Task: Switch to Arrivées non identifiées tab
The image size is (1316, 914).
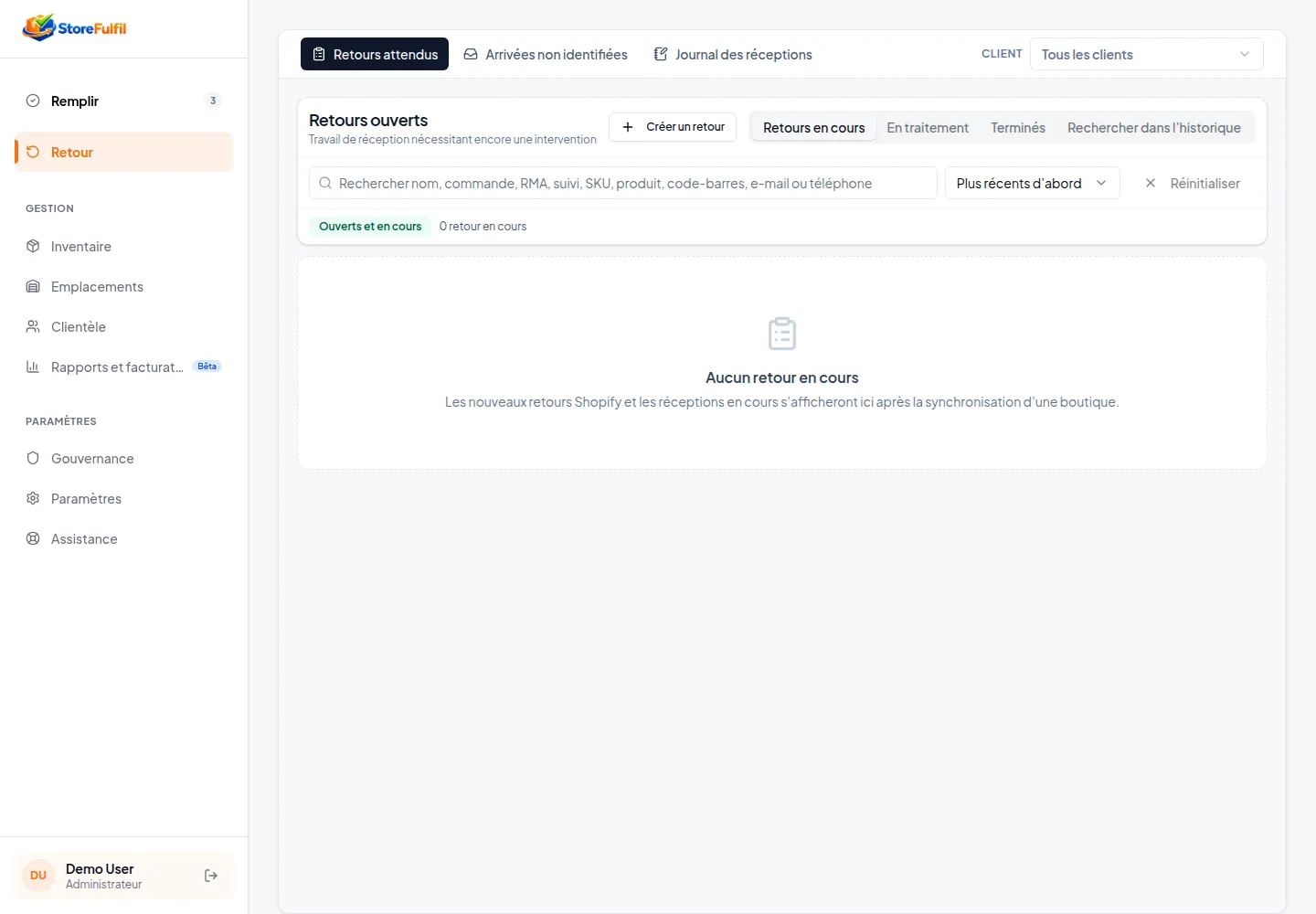Action: pos(546,54)
